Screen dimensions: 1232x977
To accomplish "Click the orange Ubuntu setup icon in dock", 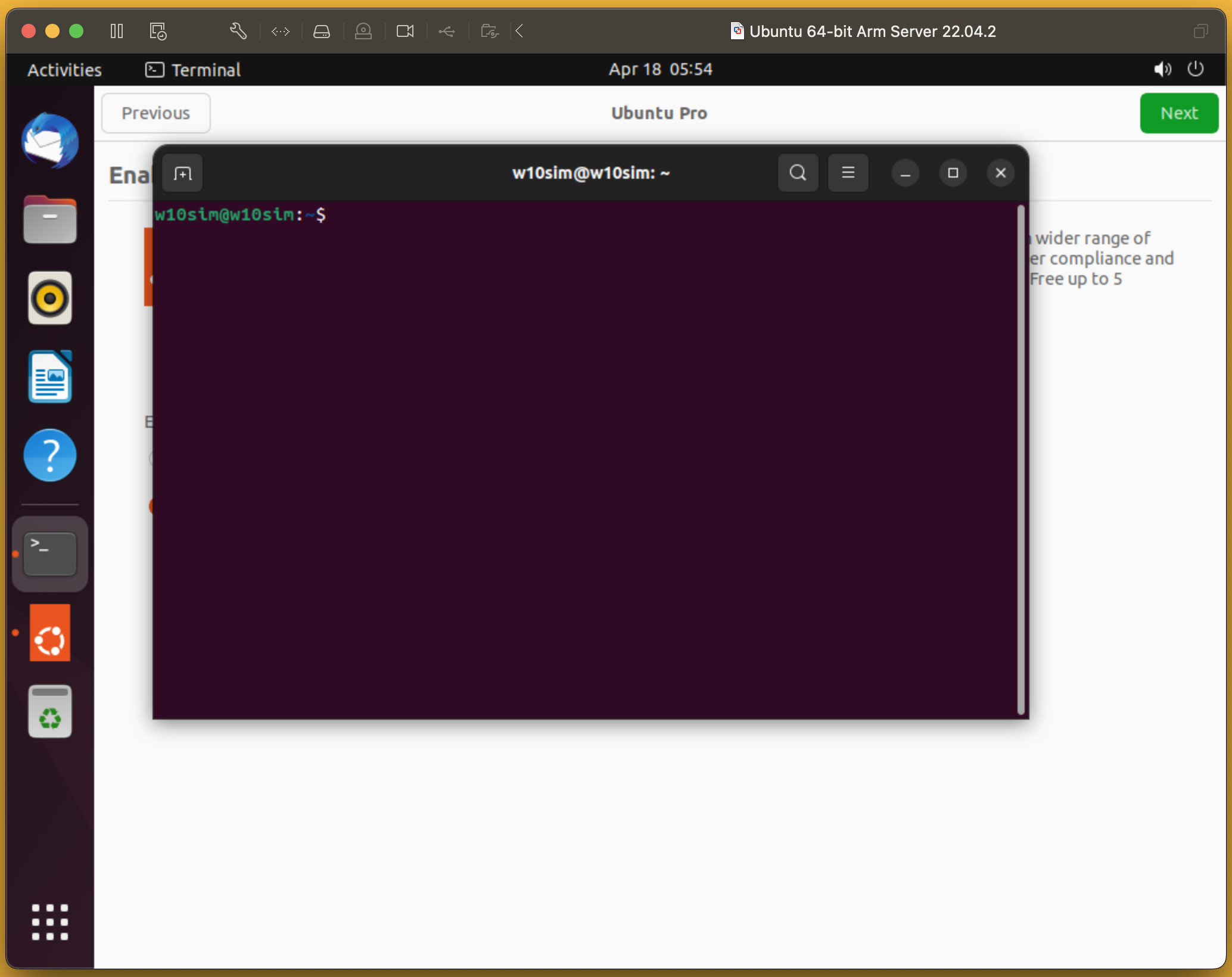I will [50, 633].
